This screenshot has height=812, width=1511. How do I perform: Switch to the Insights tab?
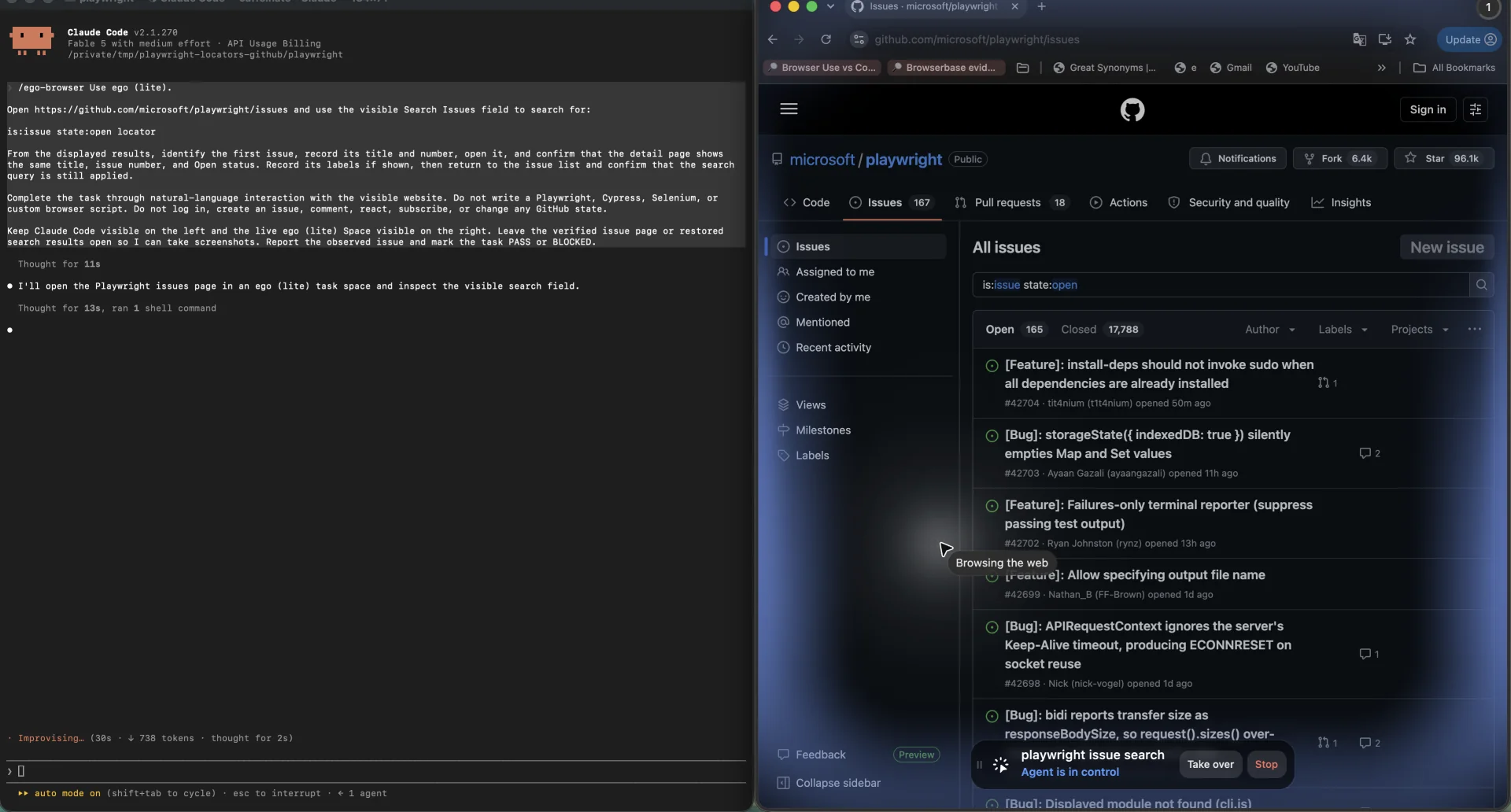pos(1341,203)
